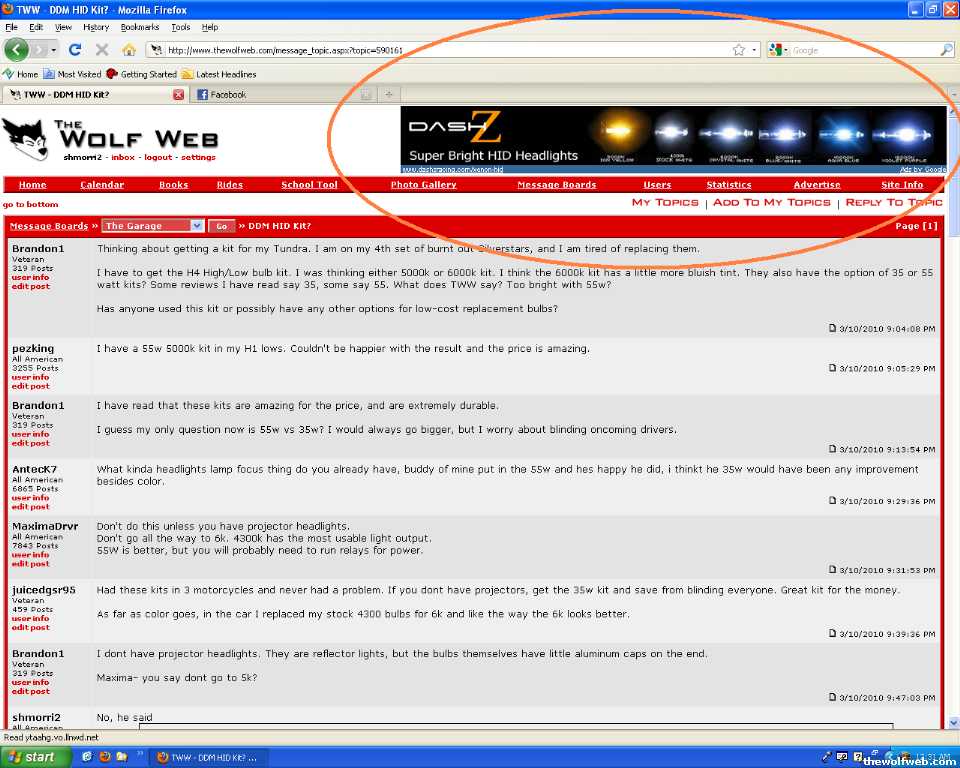The image size is (960, 768).
Task: Click The Wolf Web wolf logo
Action: pos(25,140)
